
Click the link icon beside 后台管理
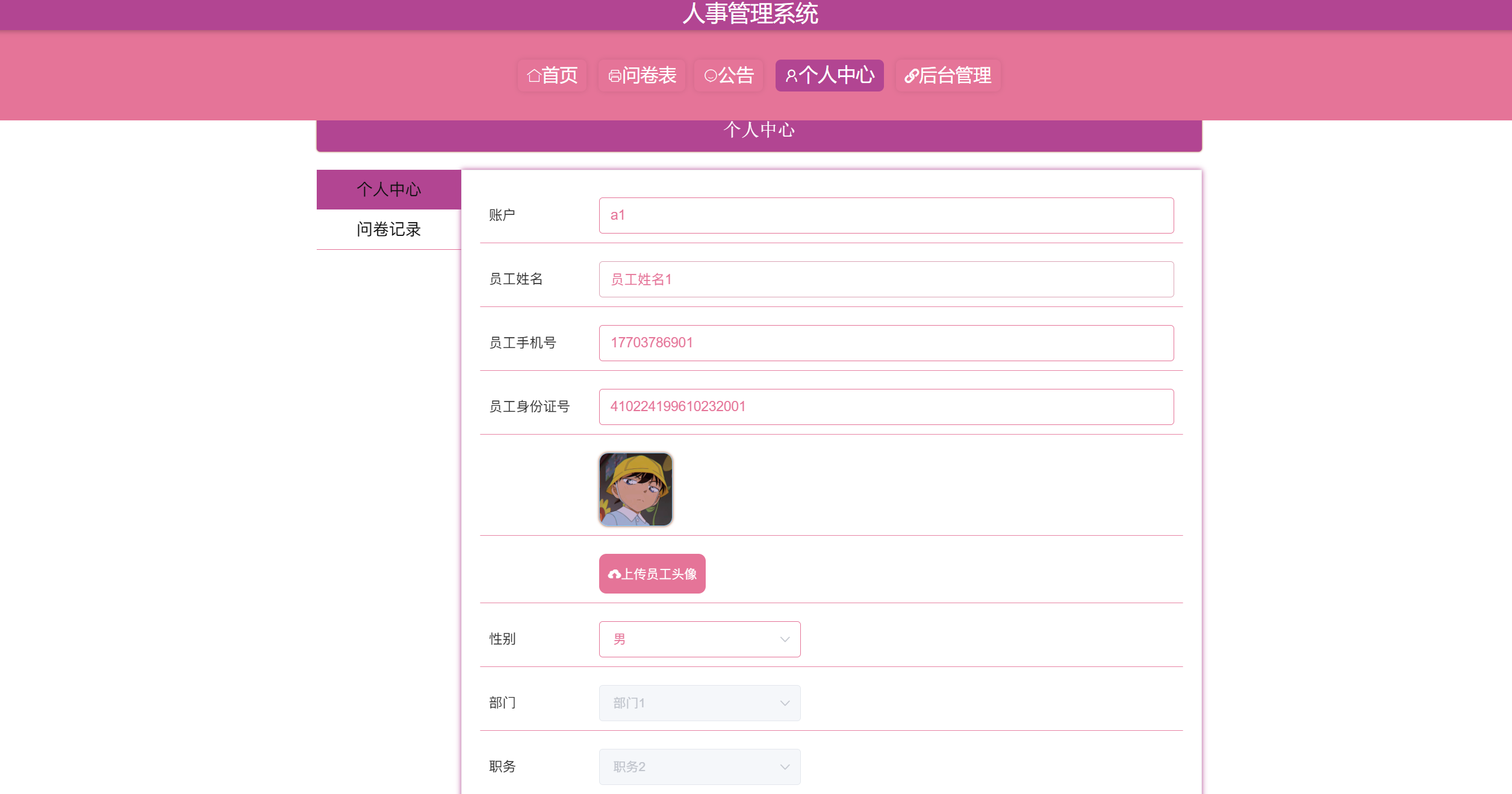(x=911, y=76)
